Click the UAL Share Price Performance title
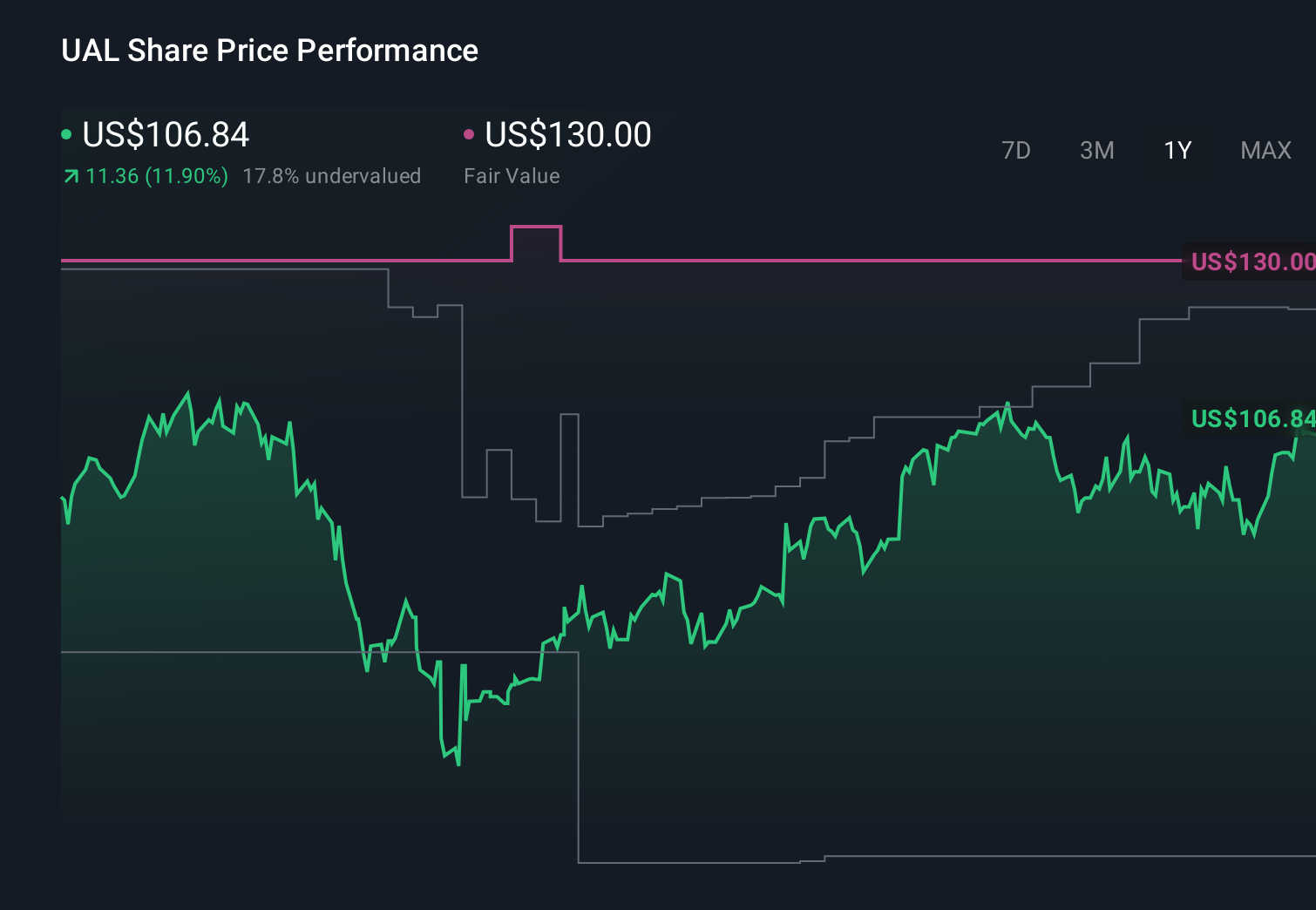 (269, 51)
